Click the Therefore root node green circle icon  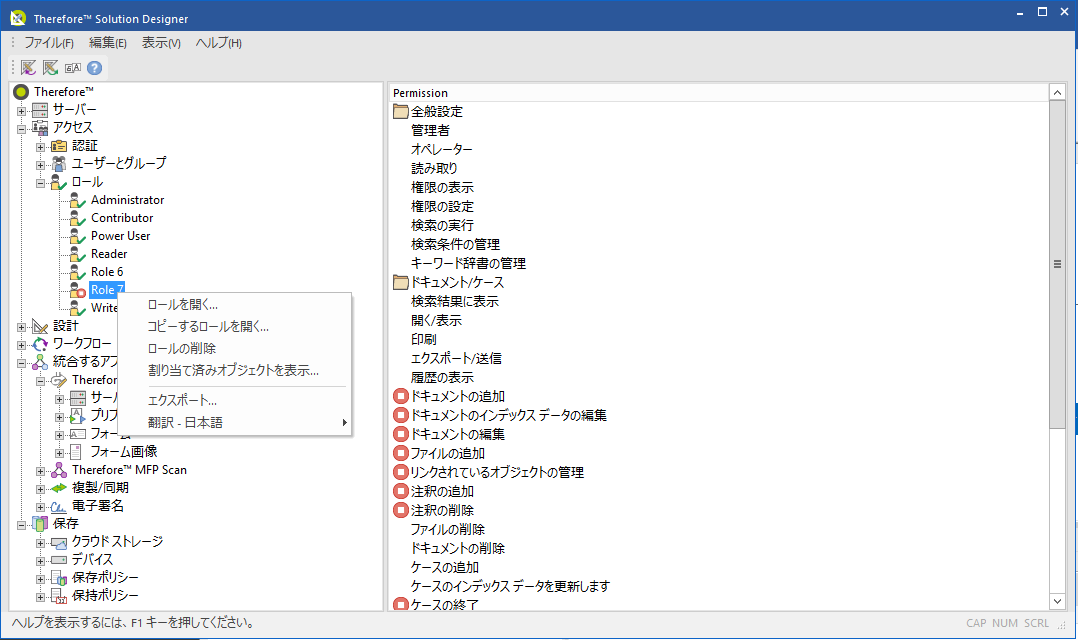coord(21,91)
